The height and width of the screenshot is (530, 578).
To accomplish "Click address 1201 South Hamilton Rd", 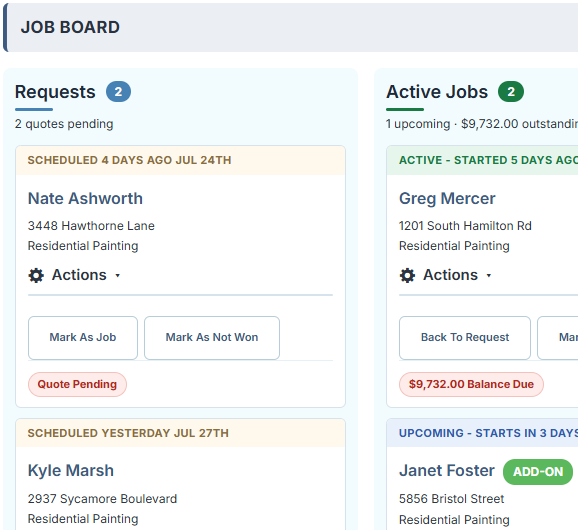I will (x=465, y=226).
